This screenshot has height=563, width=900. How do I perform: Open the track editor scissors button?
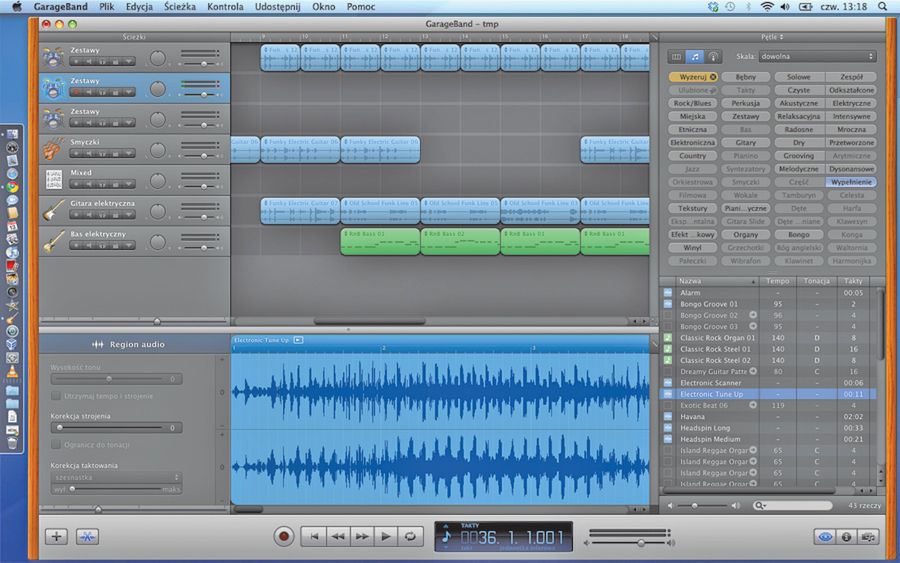tap(88, 536)
